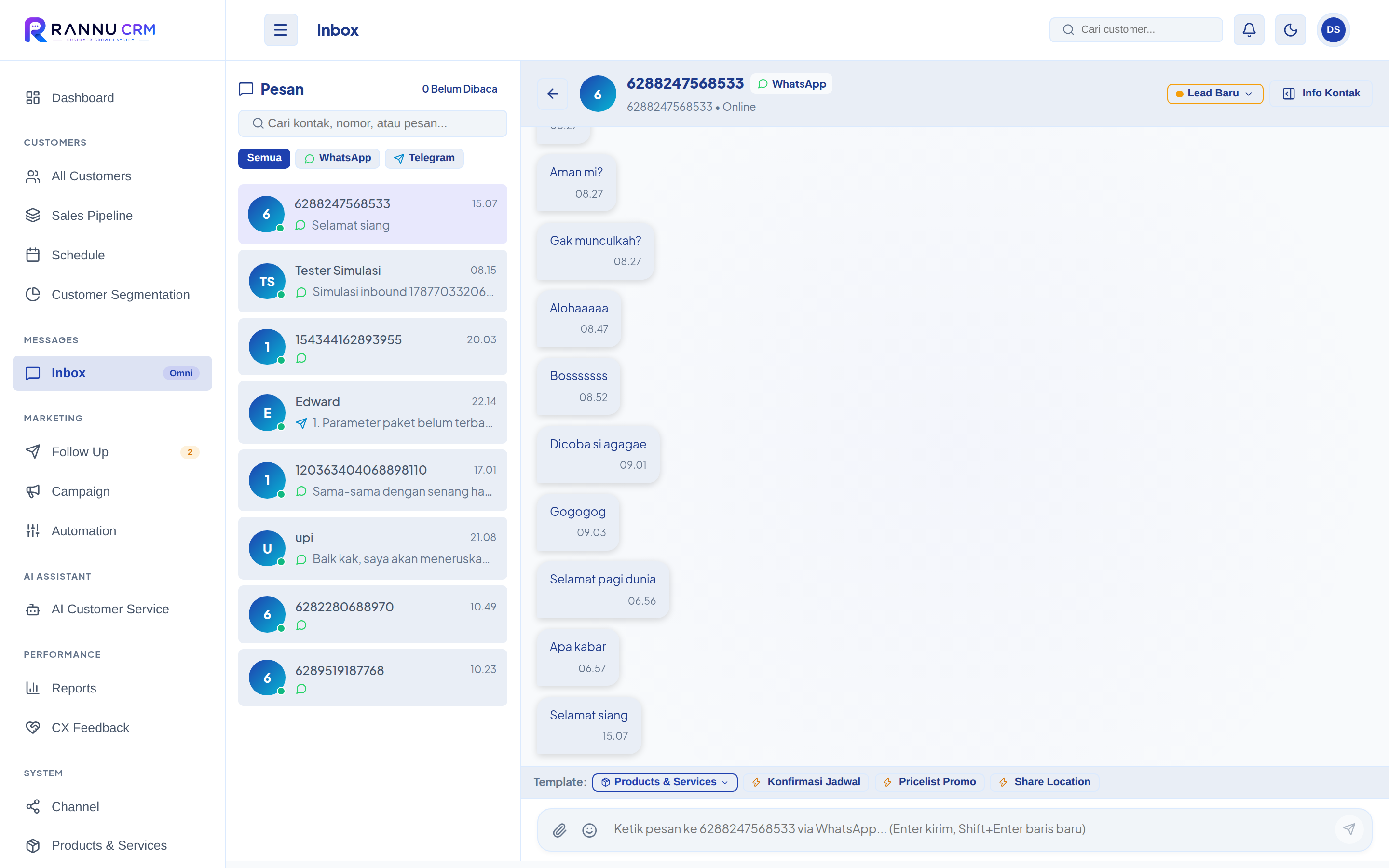This screenshot has height=868, width=1389.
Task: Insert the Share Location template
Action: (x=1045, y=782)
